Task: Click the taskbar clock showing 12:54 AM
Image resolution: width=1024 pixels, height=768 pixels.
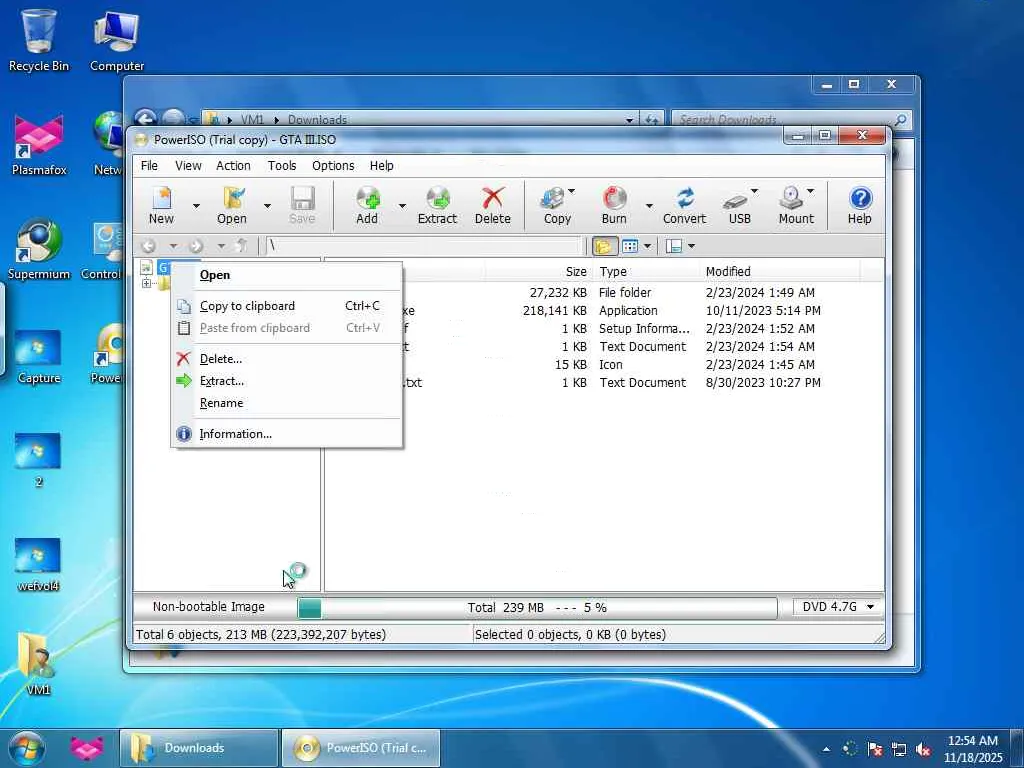Action: coord(973,748)
